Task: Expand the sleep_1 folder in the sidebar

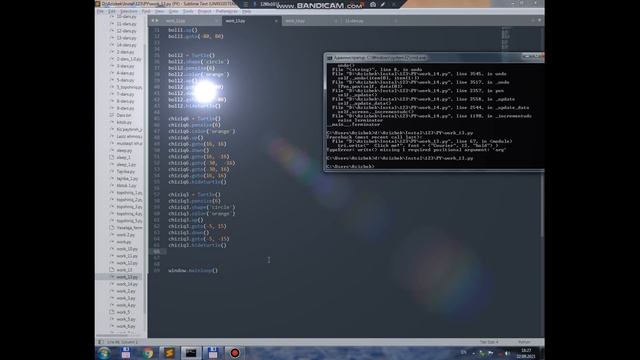Action: pos(123,157)
